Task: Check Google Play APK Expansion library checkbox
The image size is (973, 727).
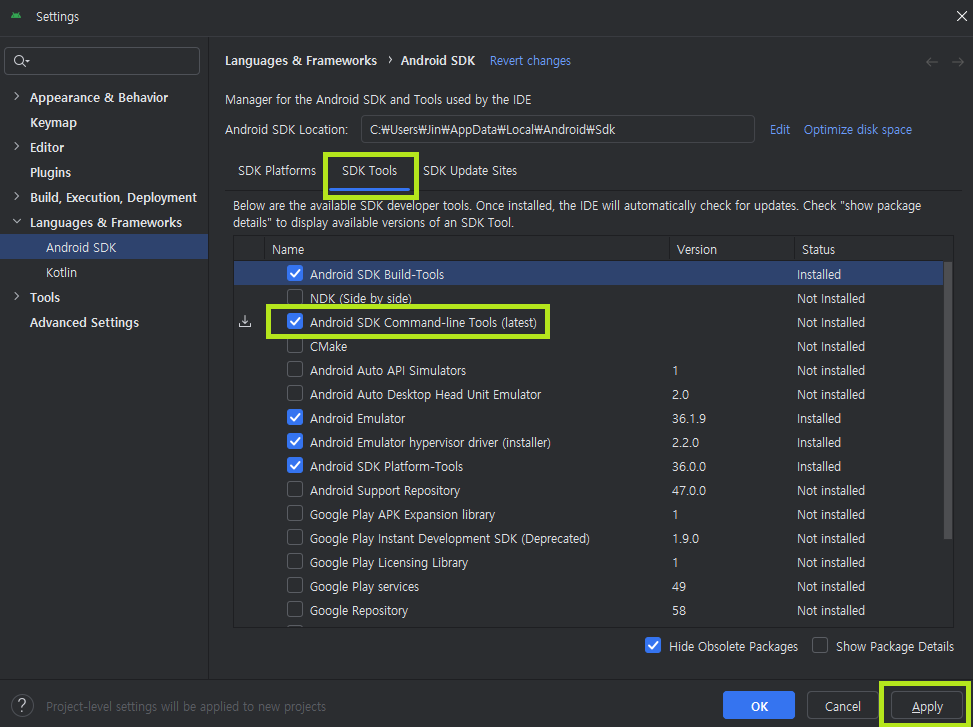Action: [x=295, y=514]
